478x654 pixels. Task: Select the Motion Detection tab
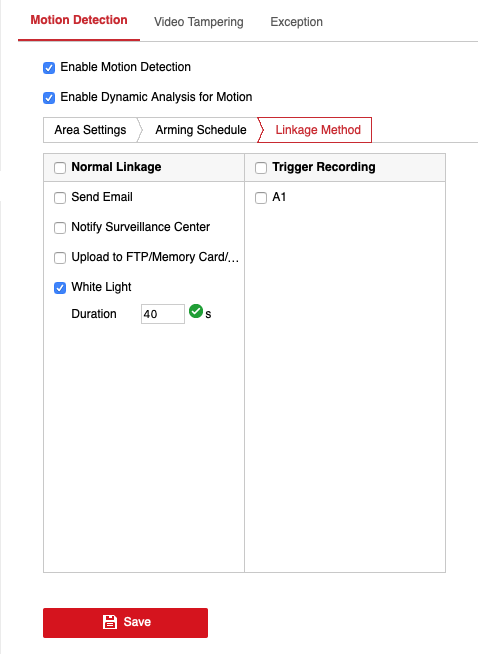(79, 20)
